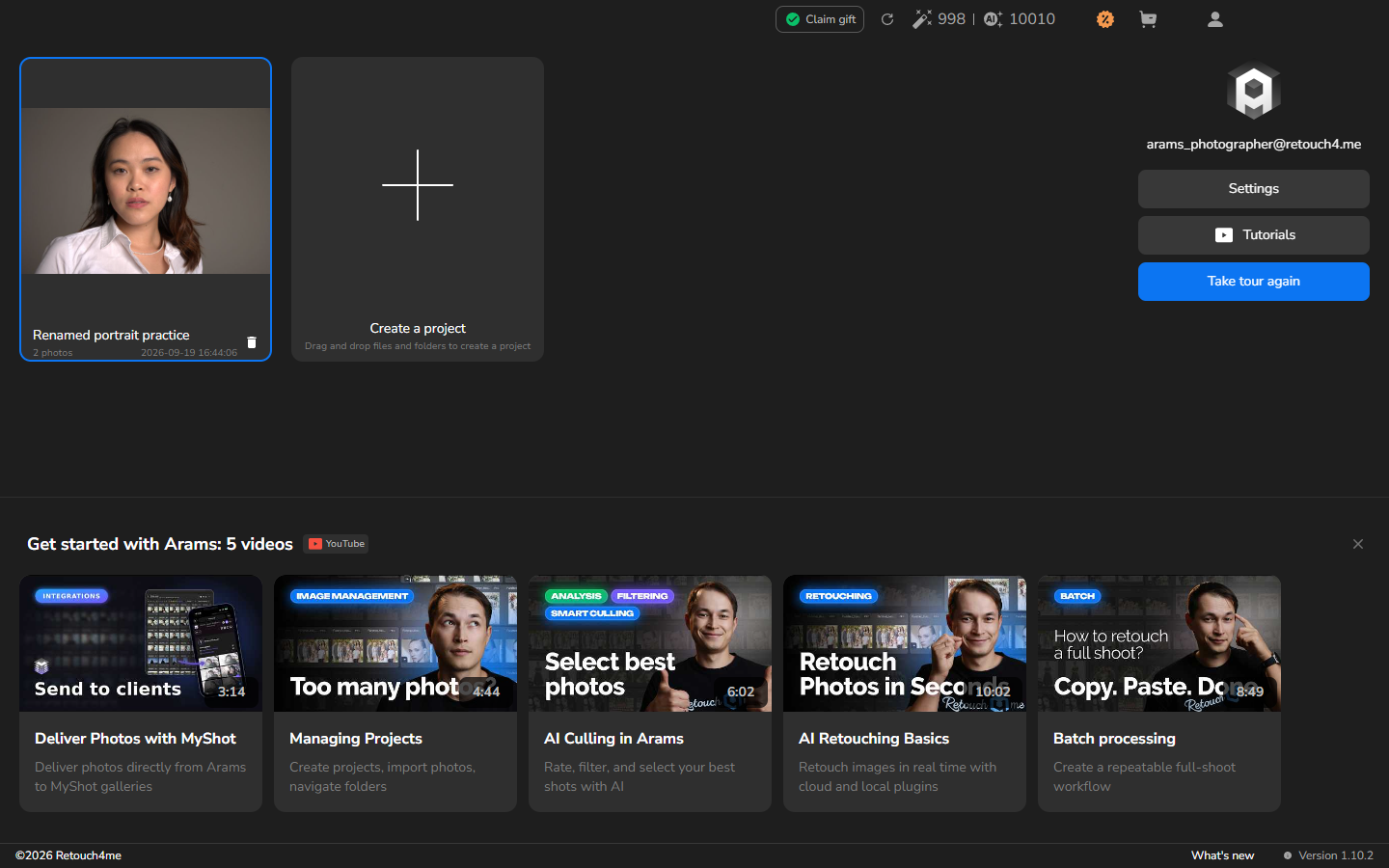1389x868 pixels.
Task: Delete Renamed portrait practice project via trash icon
Action: pyautogui.click(x=252, y=342)
